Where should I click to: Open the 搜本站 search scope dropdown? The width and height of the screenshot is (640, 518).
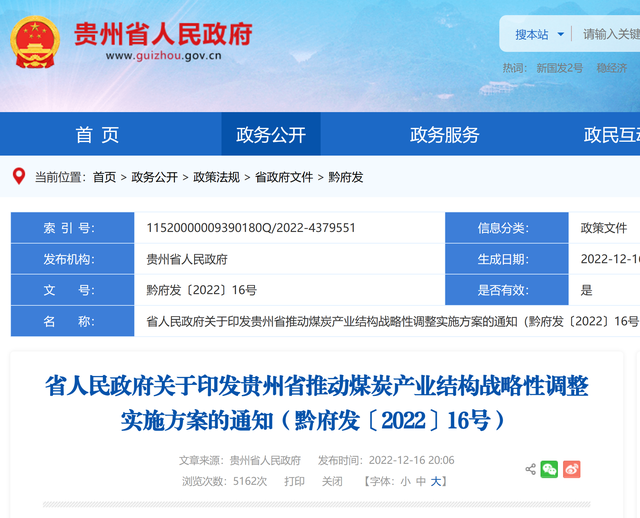click(x=539, y=35)
